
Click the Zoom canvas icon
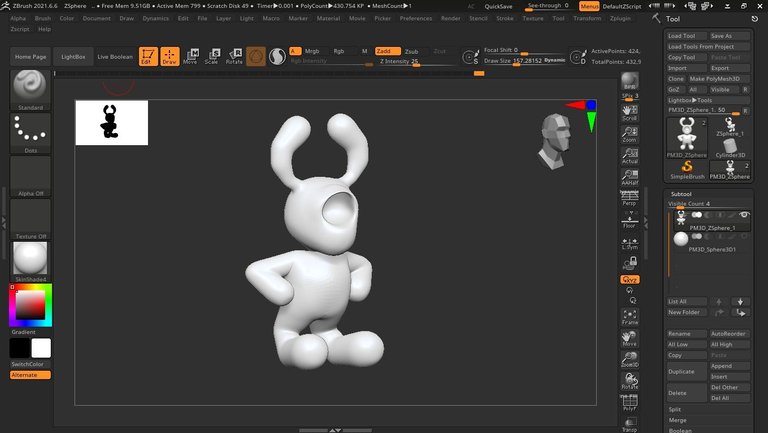(629, 134)
